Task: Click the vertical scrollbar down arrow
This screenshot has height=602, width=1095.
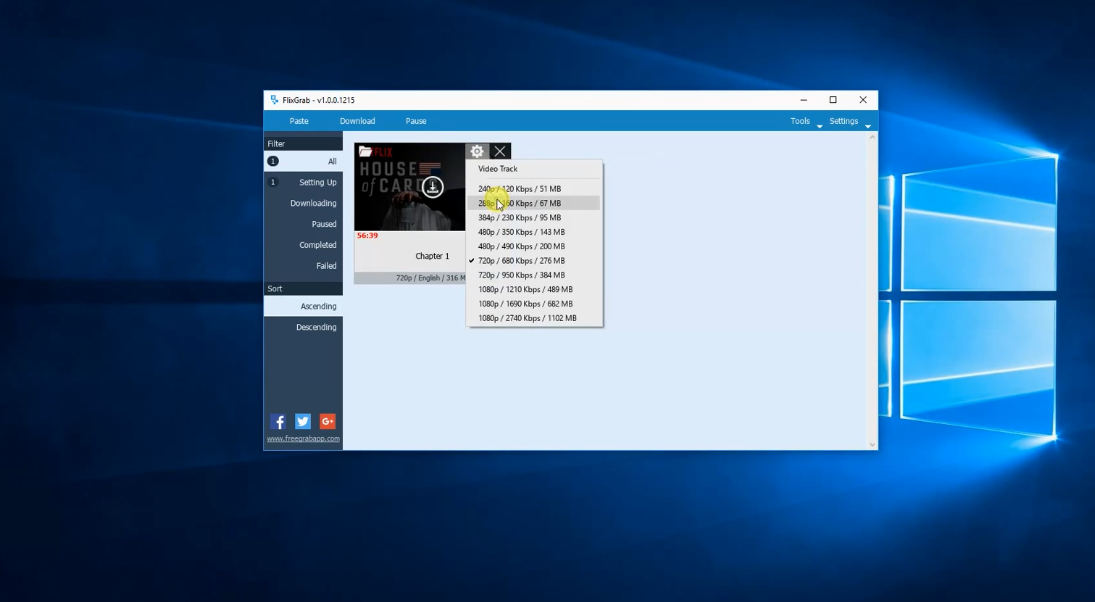Action: pos(871,444)
